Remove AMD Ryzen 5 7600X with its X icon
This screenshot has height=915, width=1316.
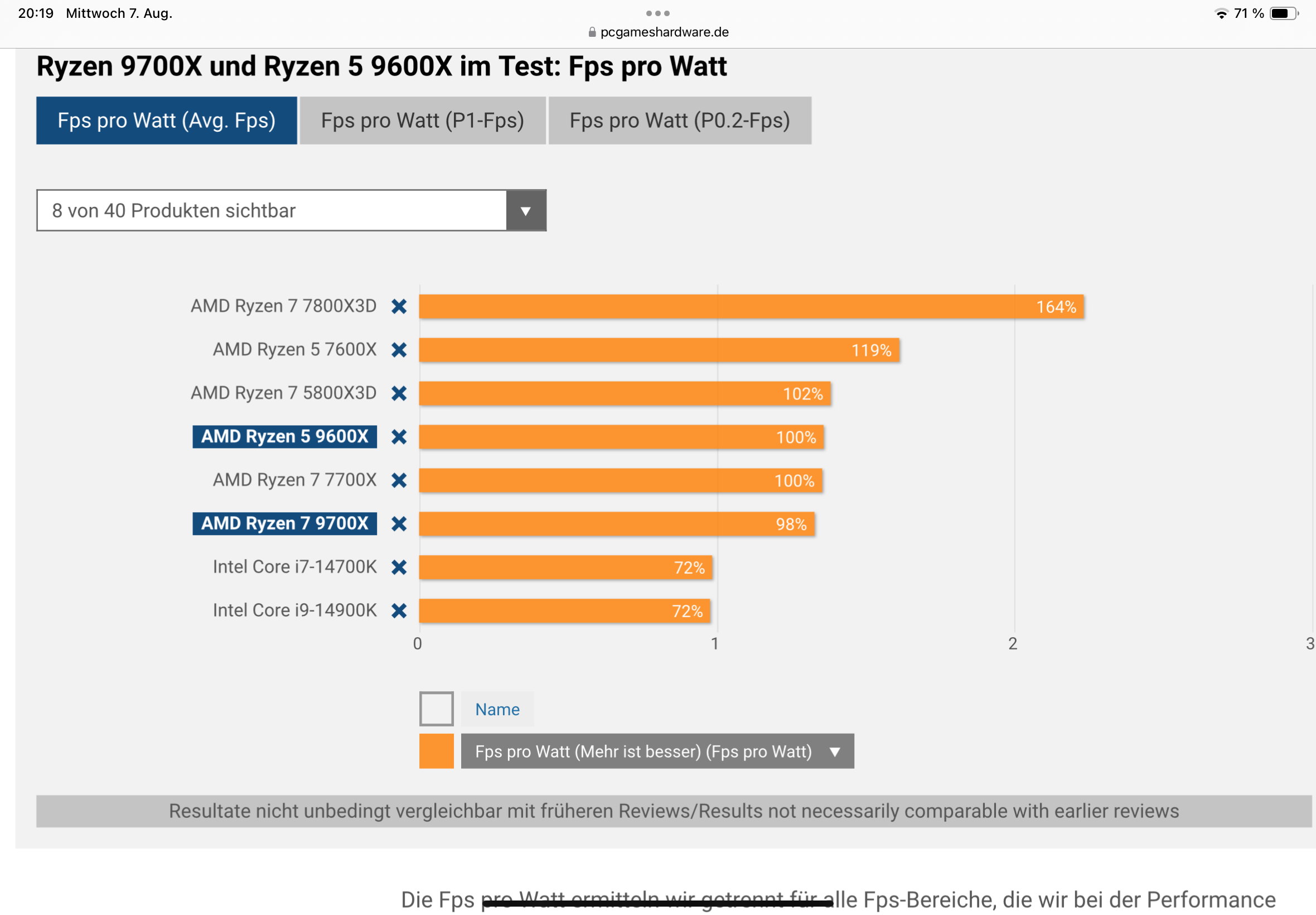[399, 350]
